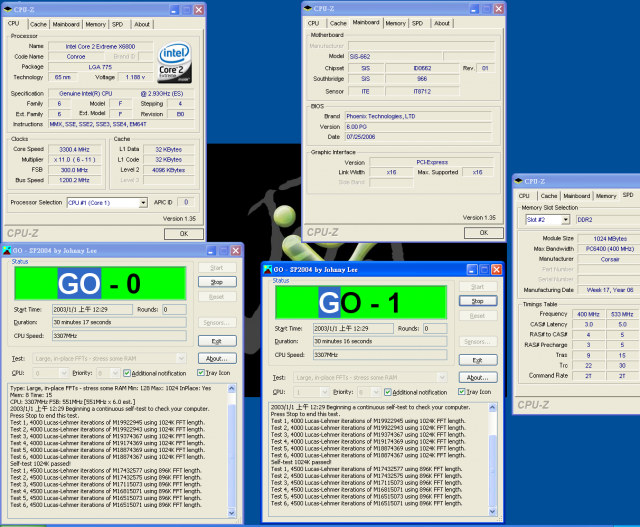Image resolution: width=640 pixels, height=527 pixels.
Task: Toggle Tray Icon checkbox in GO - 1 window
Action: [475, 392]
